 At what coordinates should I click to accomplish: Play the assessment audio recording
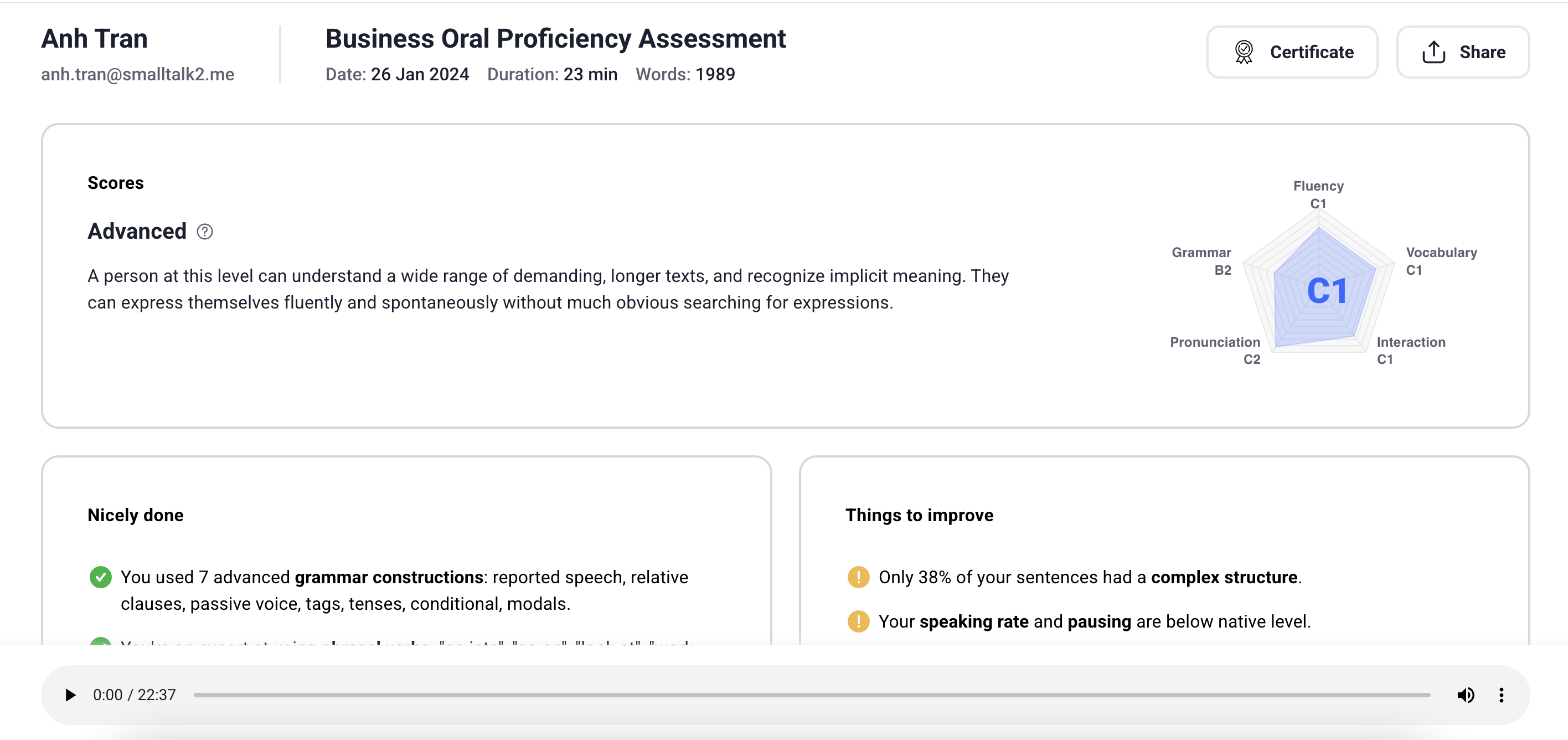[70, 695]
